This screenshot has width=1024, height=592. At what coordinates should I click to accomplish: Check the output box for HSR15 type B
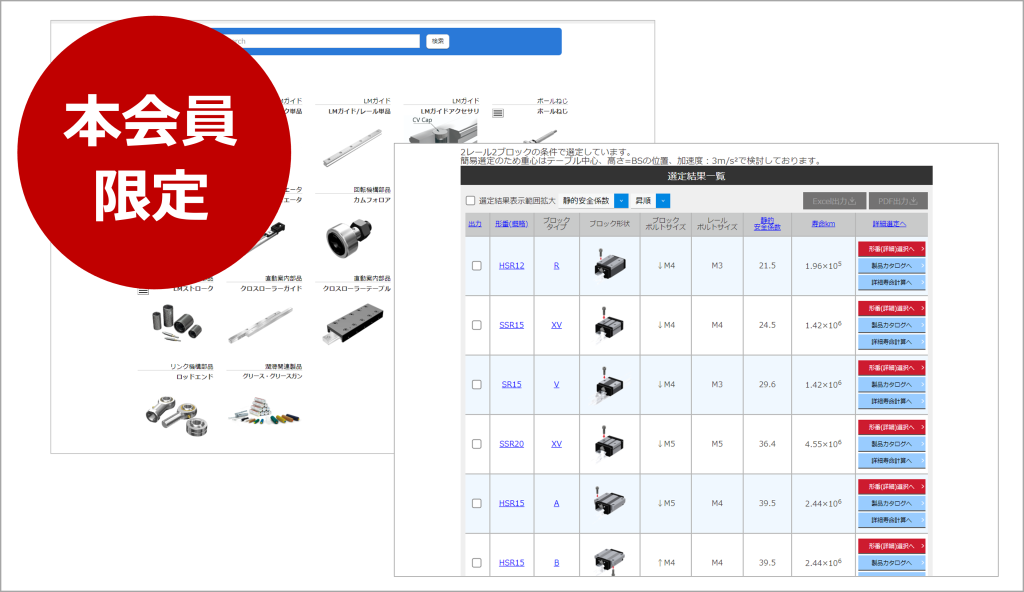coord(477,563)
